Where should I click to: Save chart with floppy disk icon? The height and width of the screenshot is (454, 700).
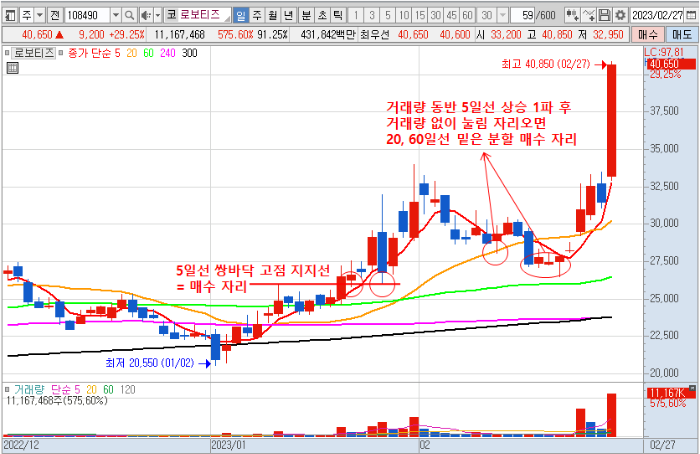point(604,16)
